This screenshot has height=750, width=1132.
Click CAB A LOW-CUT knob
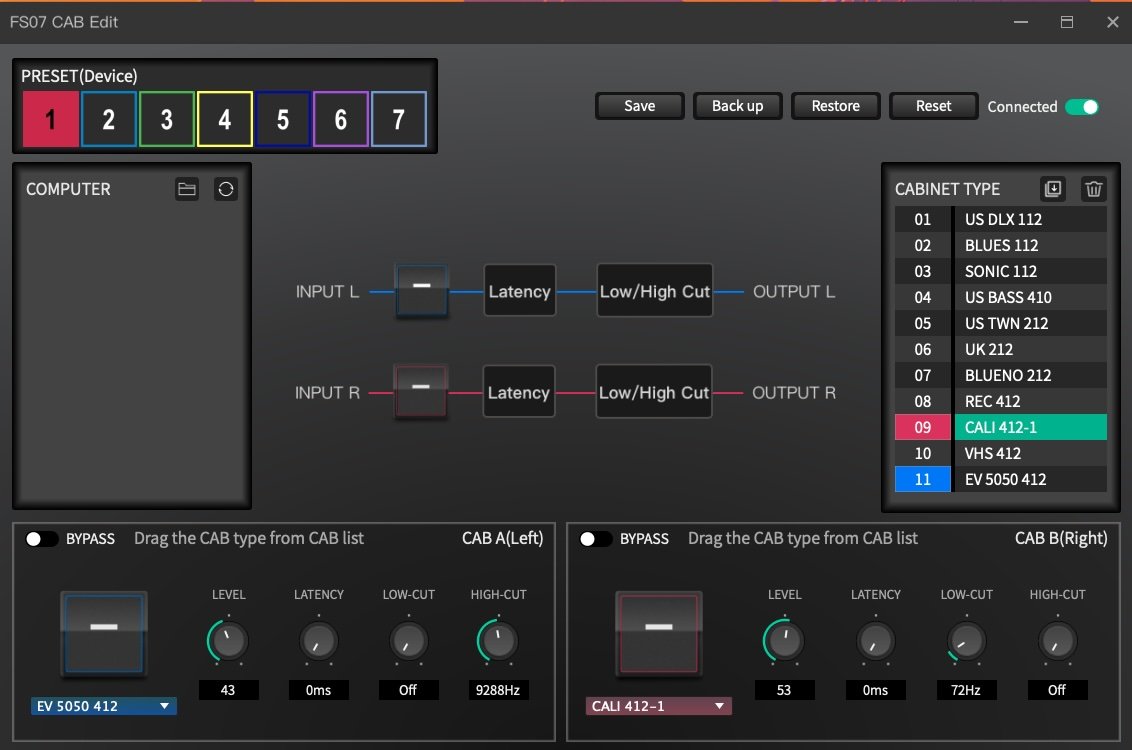408,640
